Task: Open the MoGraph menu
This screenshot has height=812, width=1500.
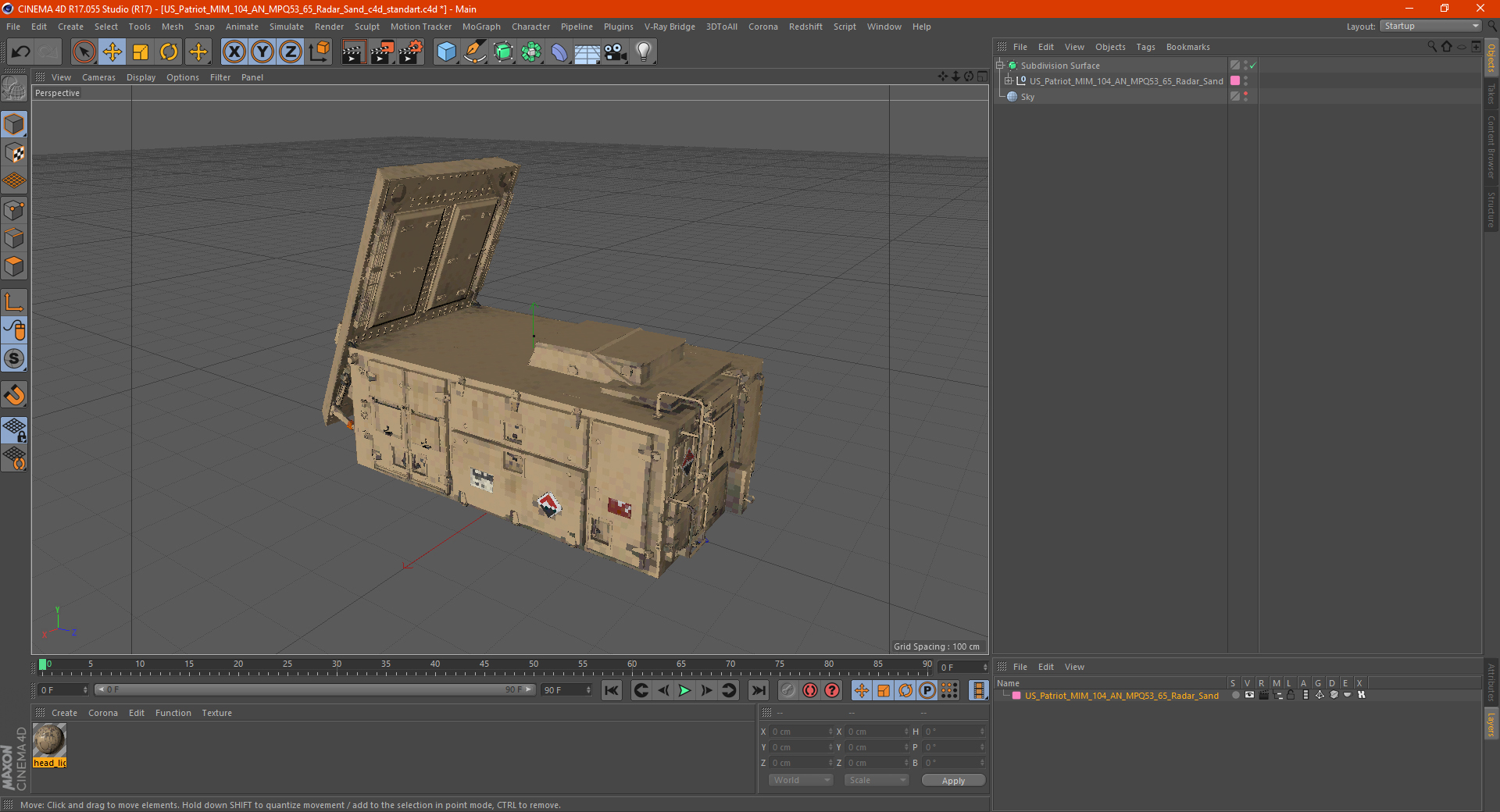Action: [x=481, y=27]
